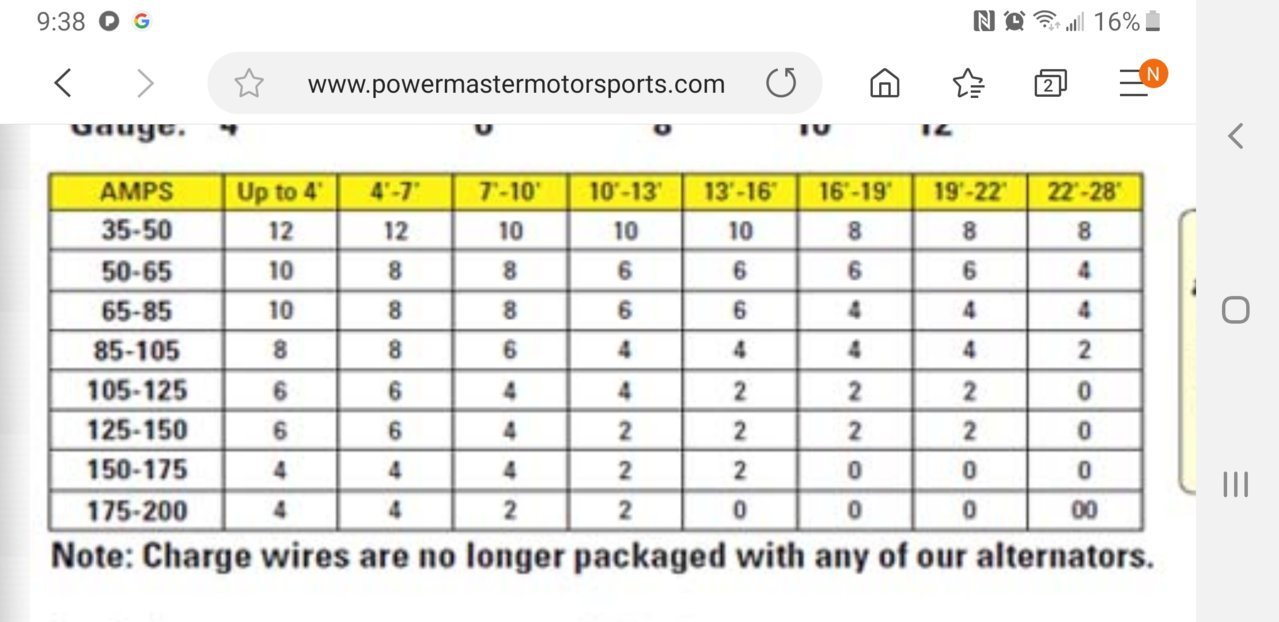Tap the Up to 4' column header
Image resolution: width=1279 pixels, height=622 pixels.
pyautogui.click(x=281, y=191)
